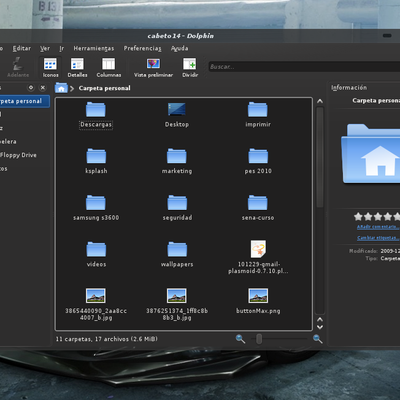Select the Descargas folder icon
Image resolution: width=400 pixels, height=400 pixels.
pos(96,109)
